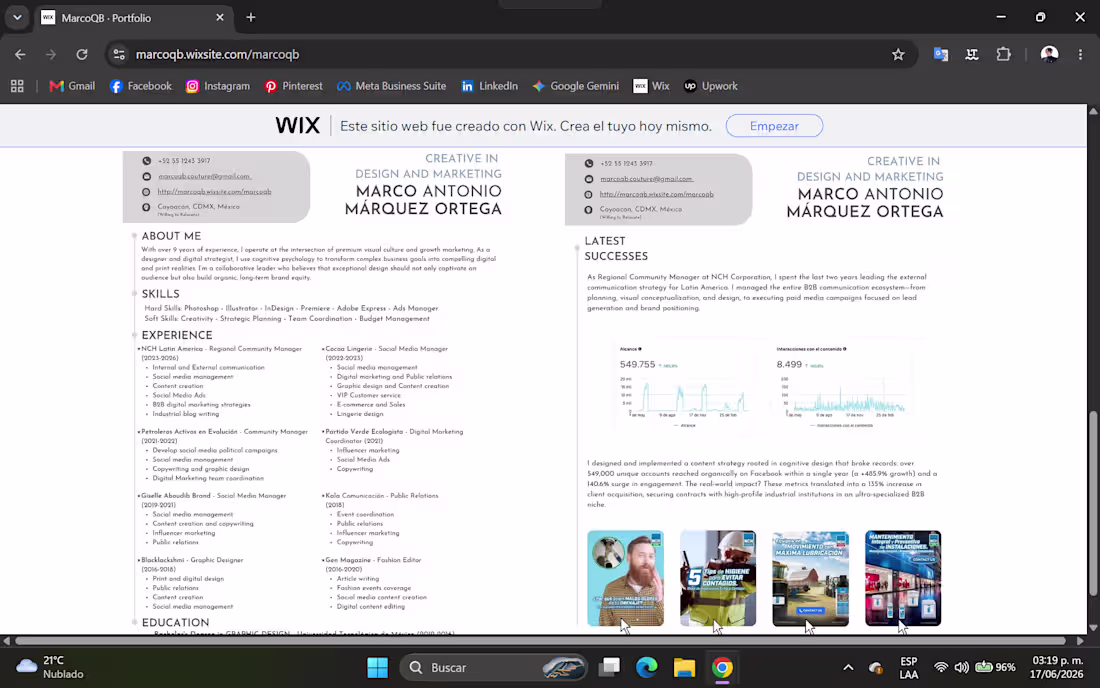Open the Upwork bookmark

[x=710, y=86]
